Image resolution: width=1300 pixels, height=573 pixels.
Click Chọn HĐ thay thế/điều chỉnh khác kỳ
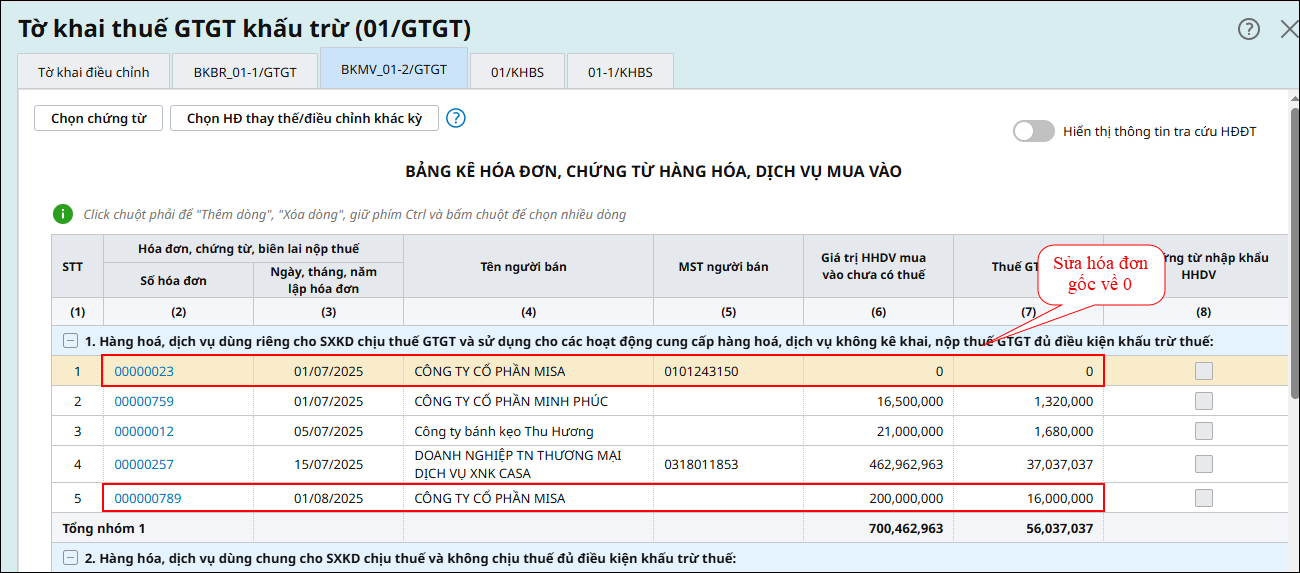pyautogui.click(x=304, y=118)
